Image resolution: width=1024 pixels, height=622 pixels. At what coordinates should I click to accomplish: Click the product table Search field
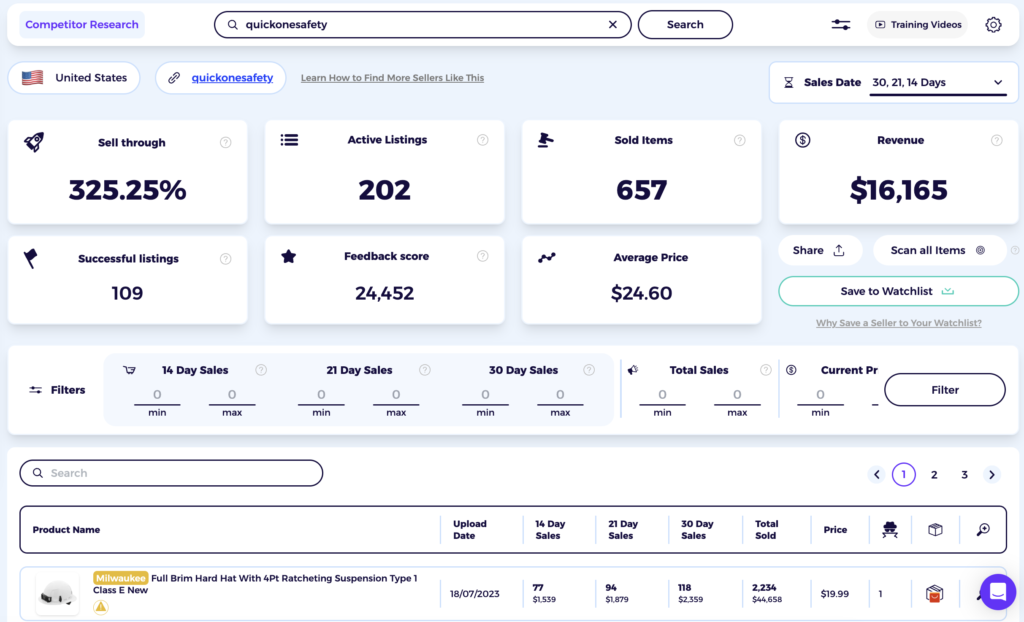click(171, 473)
